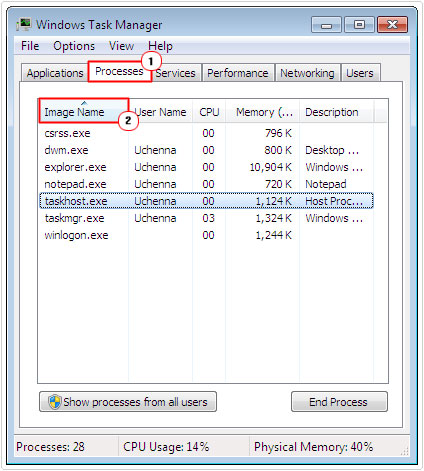Select the notepad.exe process row
The width and height of the screenshot is (424, 471).
pyautogui.click(x=206, y=184)
